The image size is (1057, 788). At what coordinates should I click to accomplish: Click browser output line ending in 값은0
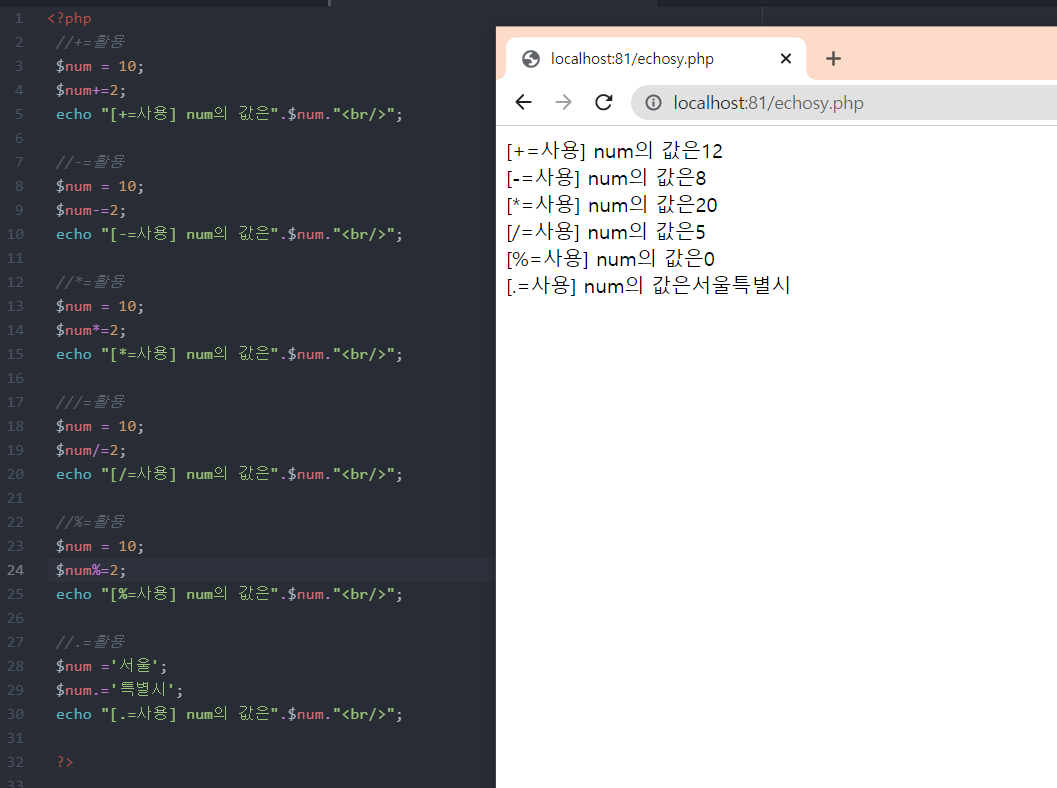[610, 259]
